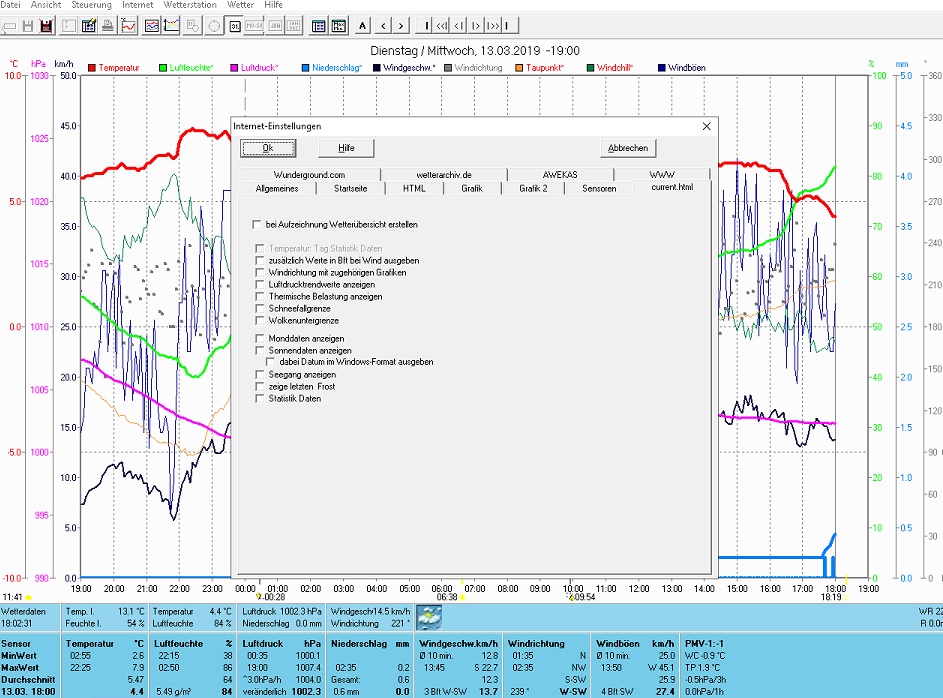Click the weather condition icon in status bar
Screen dimensions: 943x698
(429, 617)
